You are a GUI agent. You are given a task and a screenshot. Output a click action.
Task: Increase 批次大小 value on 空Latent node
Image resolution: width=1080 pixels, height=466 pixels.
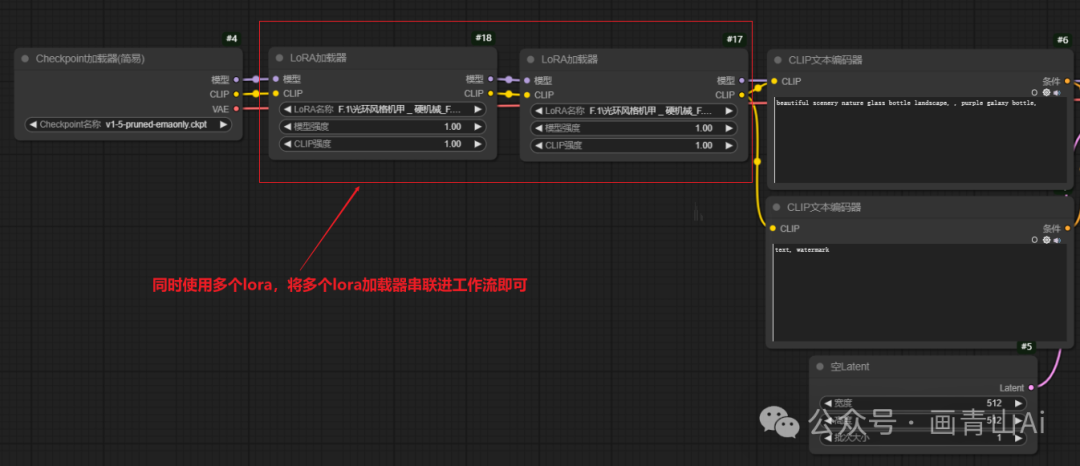pos(1017,437)
